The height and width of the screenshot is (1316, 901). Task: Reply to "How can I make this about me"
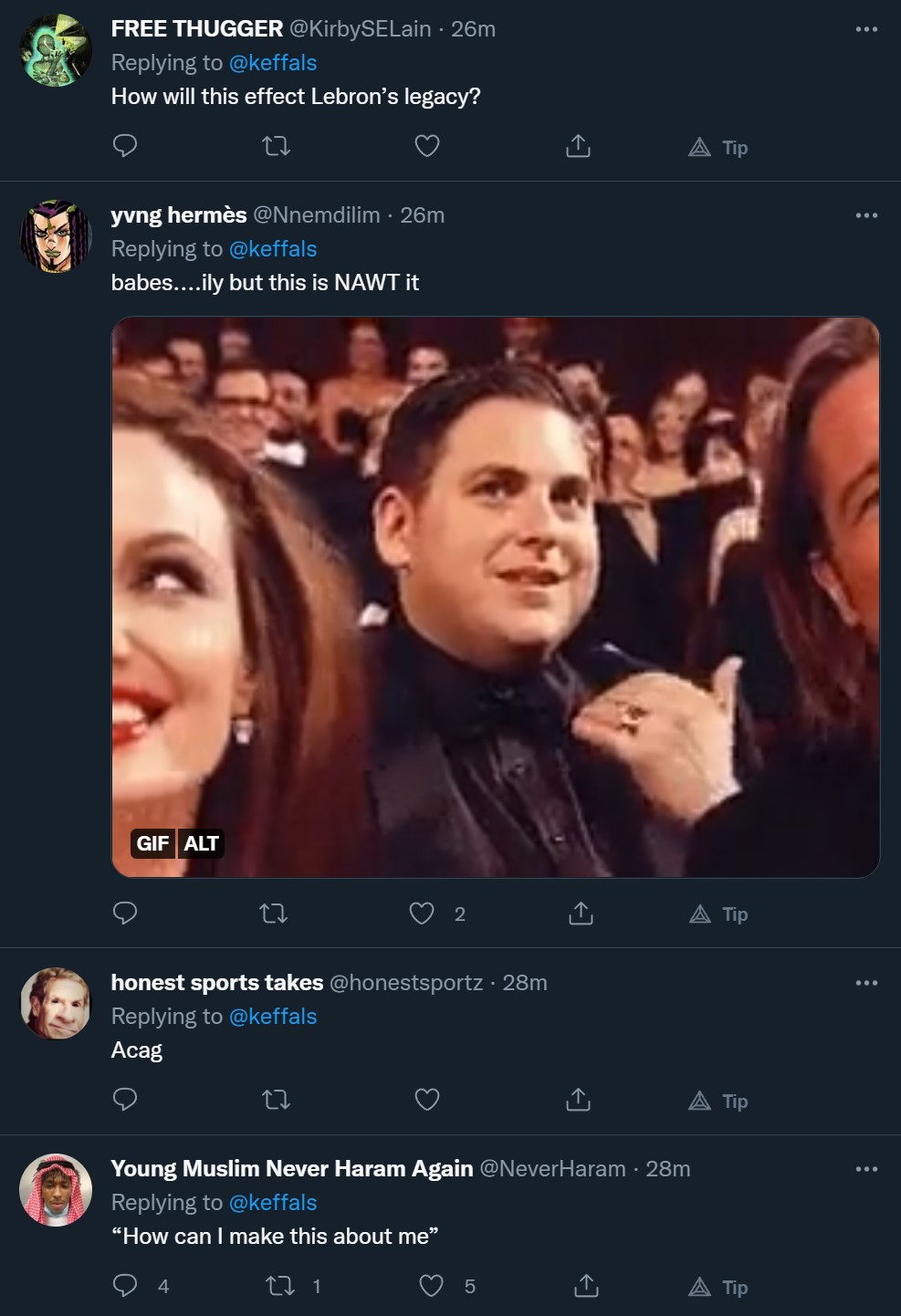click(x=125, y=1286)
